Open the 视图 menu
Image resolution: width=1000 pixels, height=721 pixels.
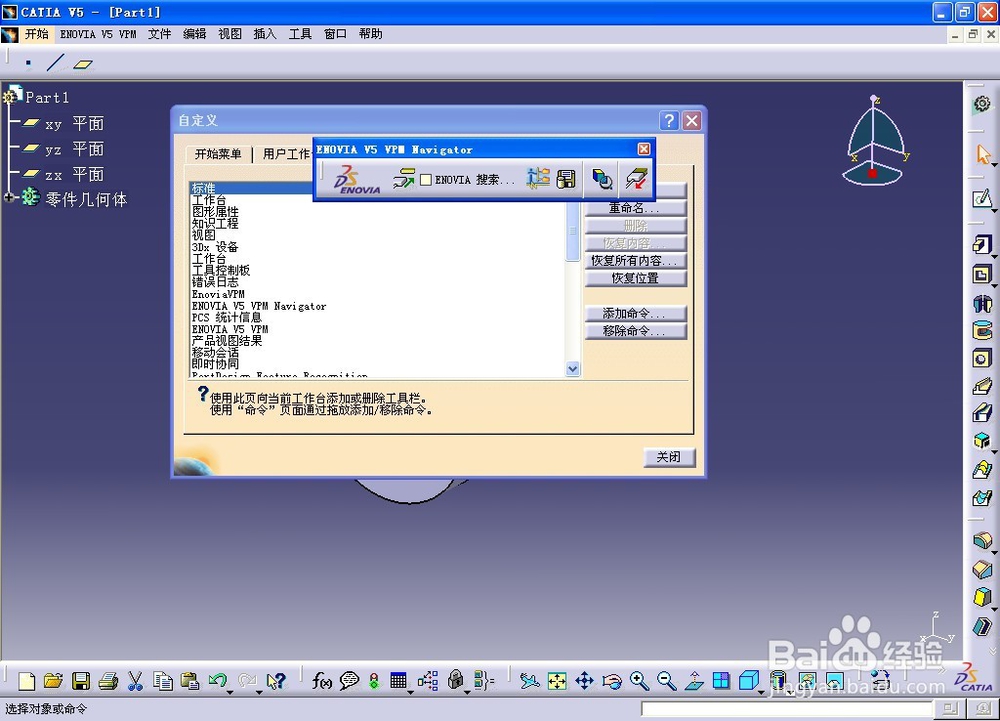point(230,34)
